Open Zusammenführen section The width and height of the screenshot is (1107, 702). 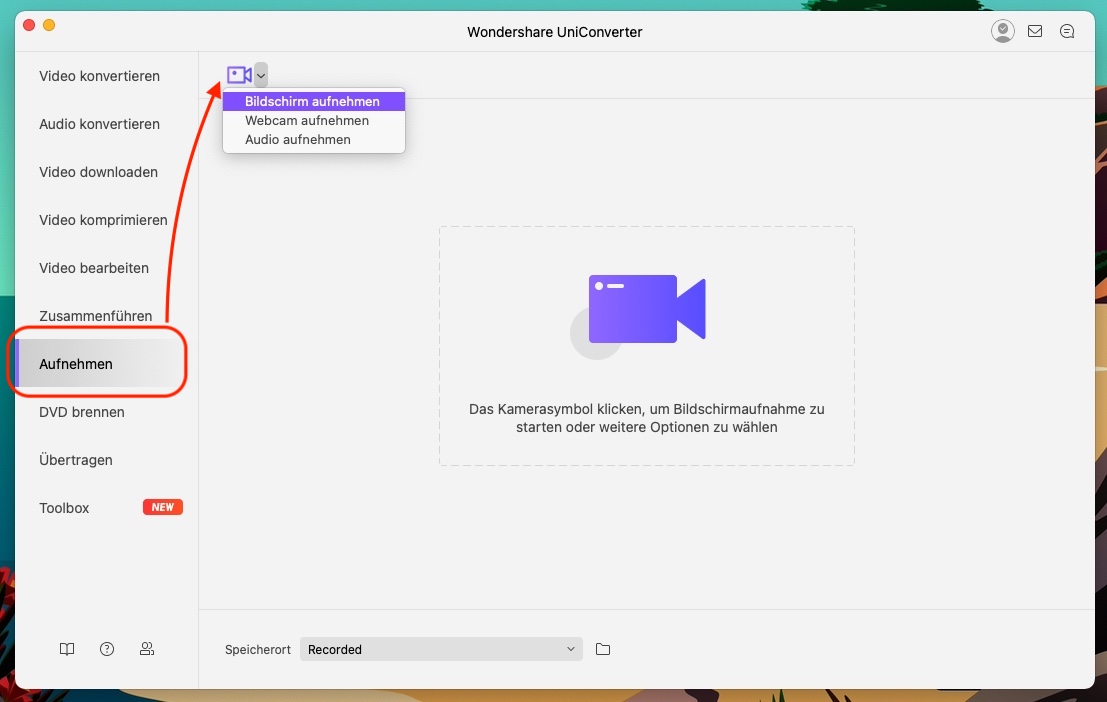click(x=95, y=316)
